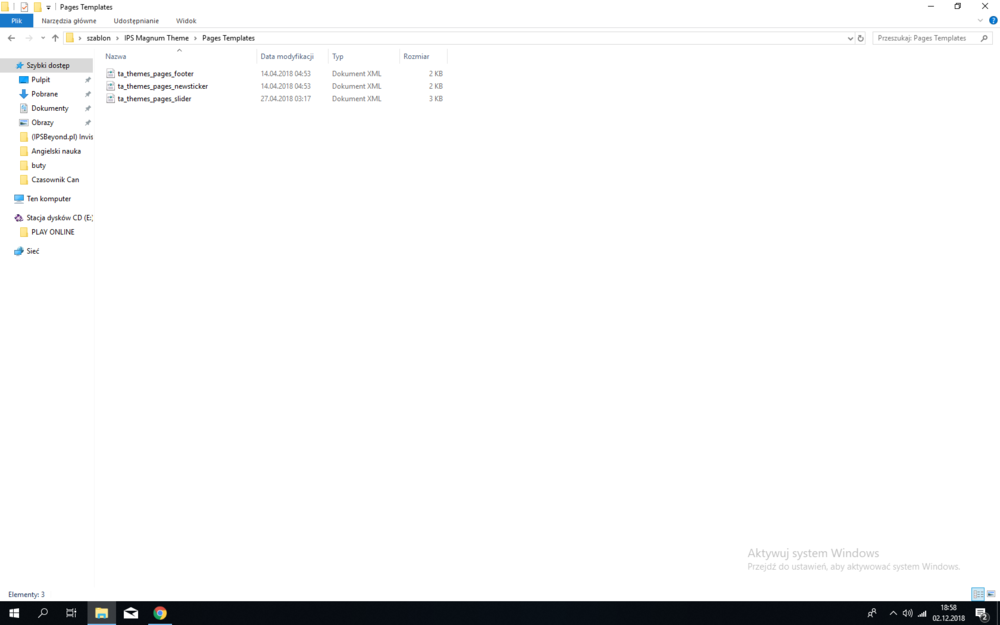1000x625 pixels.
Task: Click the search magnifier in the search box
Action: tap(983, 37)
